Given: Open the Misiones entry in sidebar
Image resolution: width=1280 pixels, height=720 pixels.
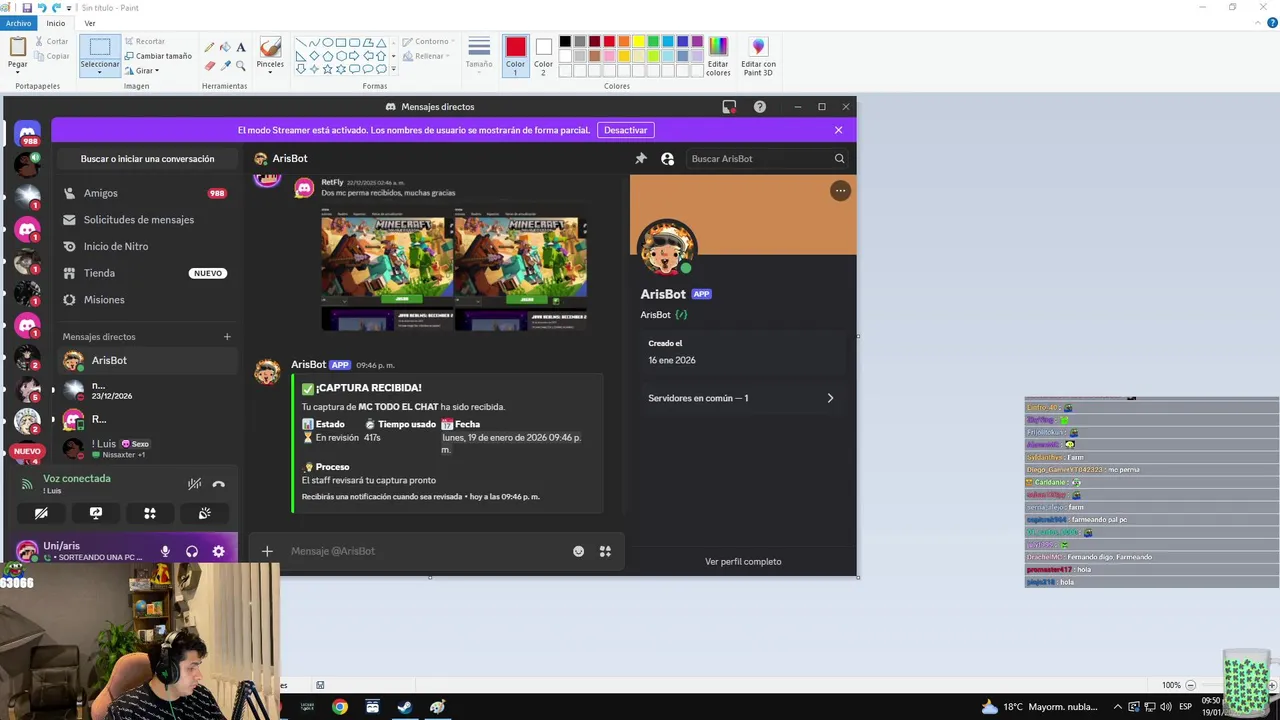Looking at the screenshot, I should [146, 300].
